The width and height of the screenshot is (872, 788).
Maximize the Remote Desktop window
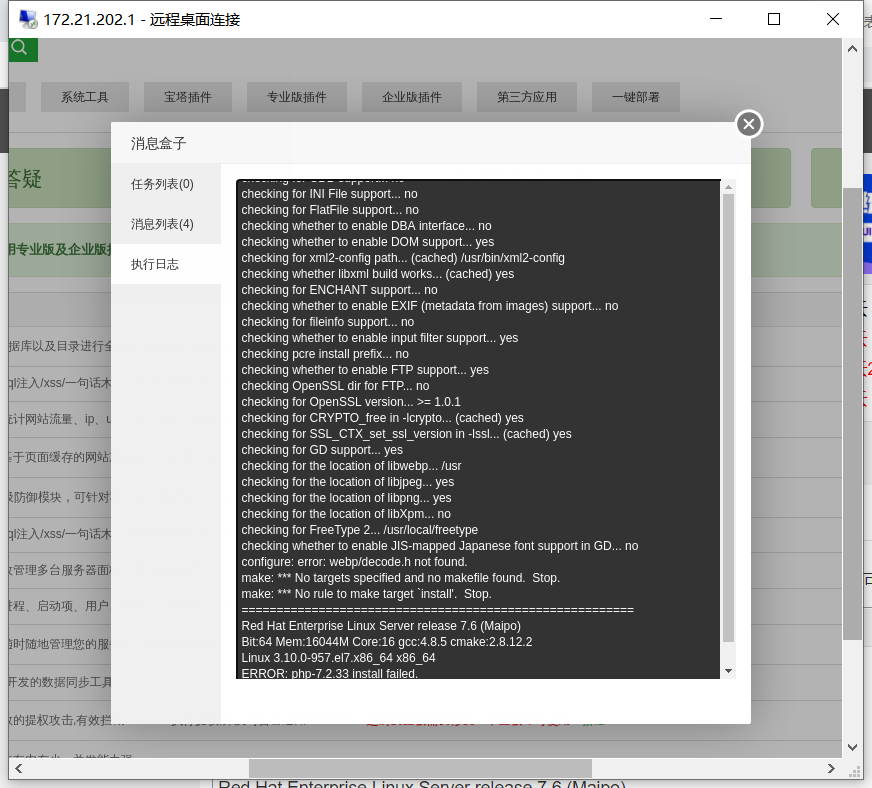[774, 19]
